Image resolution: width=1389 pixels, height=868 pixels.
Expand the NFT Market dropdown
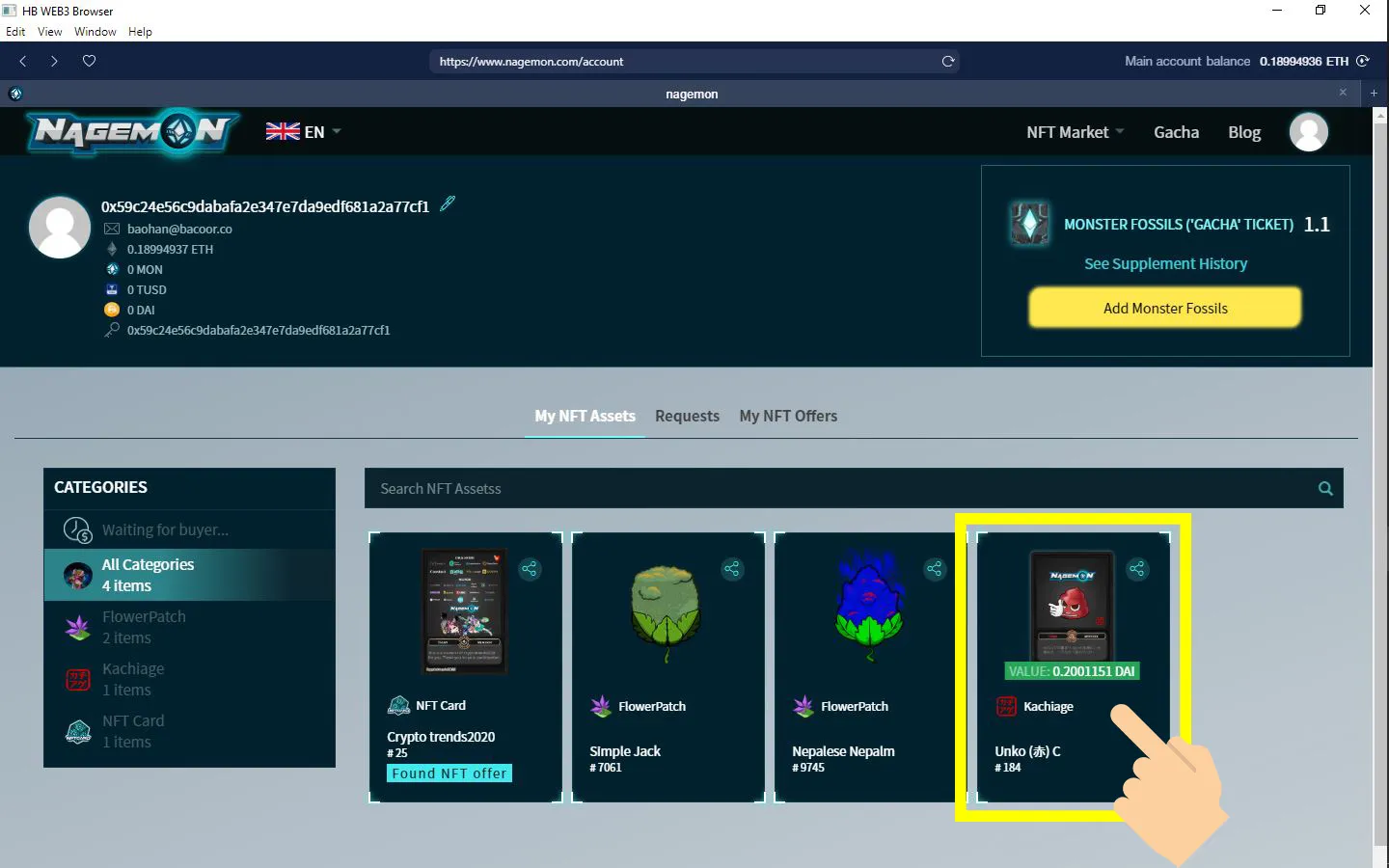[x=1074, y=131]
